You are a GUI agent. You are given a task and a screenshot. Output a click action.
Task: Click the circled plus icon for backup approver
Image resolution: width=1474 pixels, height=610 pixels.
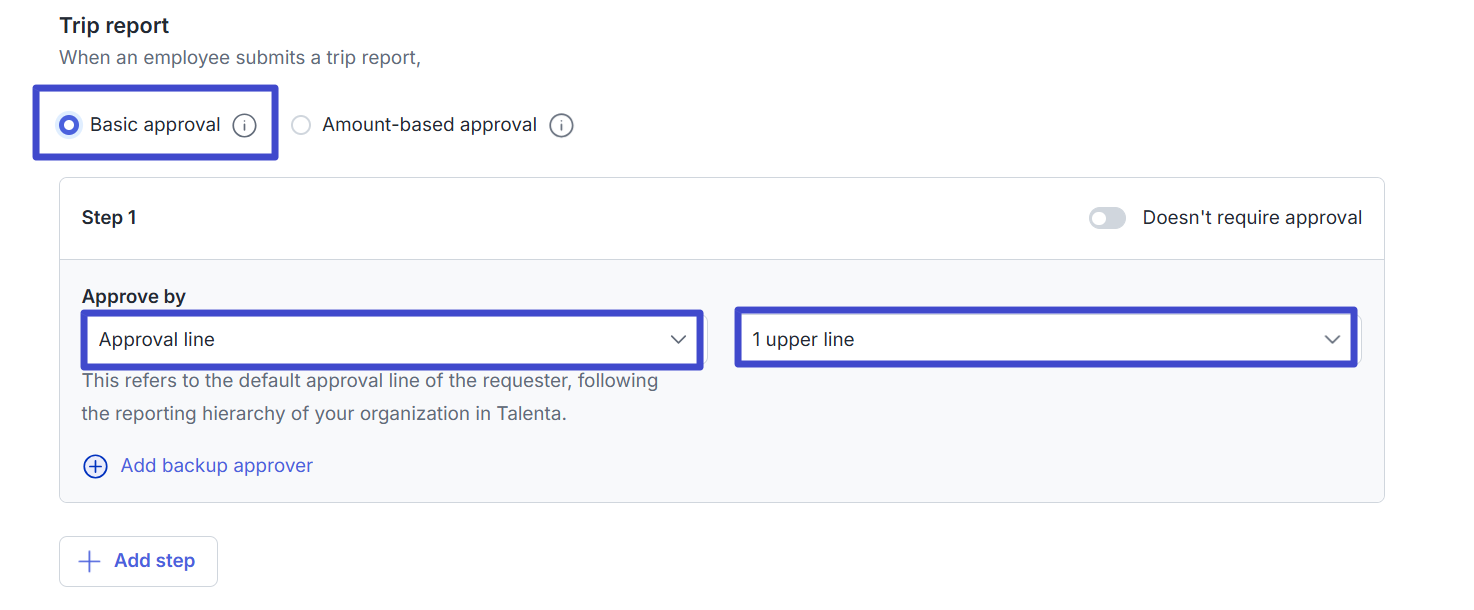[95, 466]
